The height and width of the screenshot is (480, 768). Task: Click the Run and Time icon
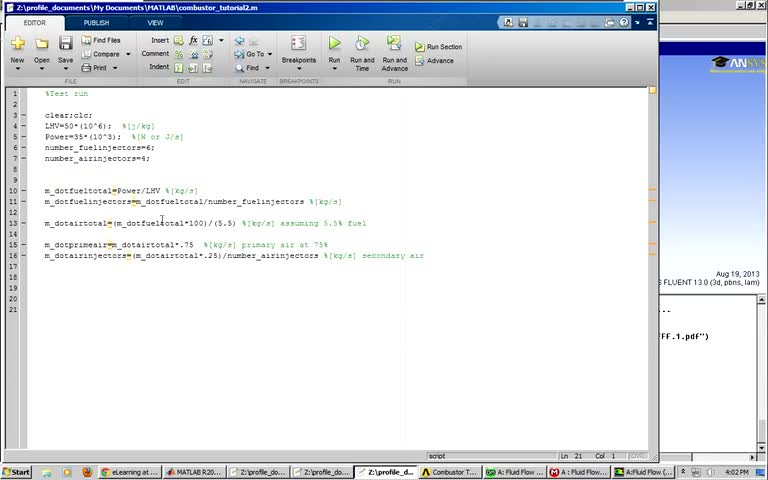coord(362,43)
